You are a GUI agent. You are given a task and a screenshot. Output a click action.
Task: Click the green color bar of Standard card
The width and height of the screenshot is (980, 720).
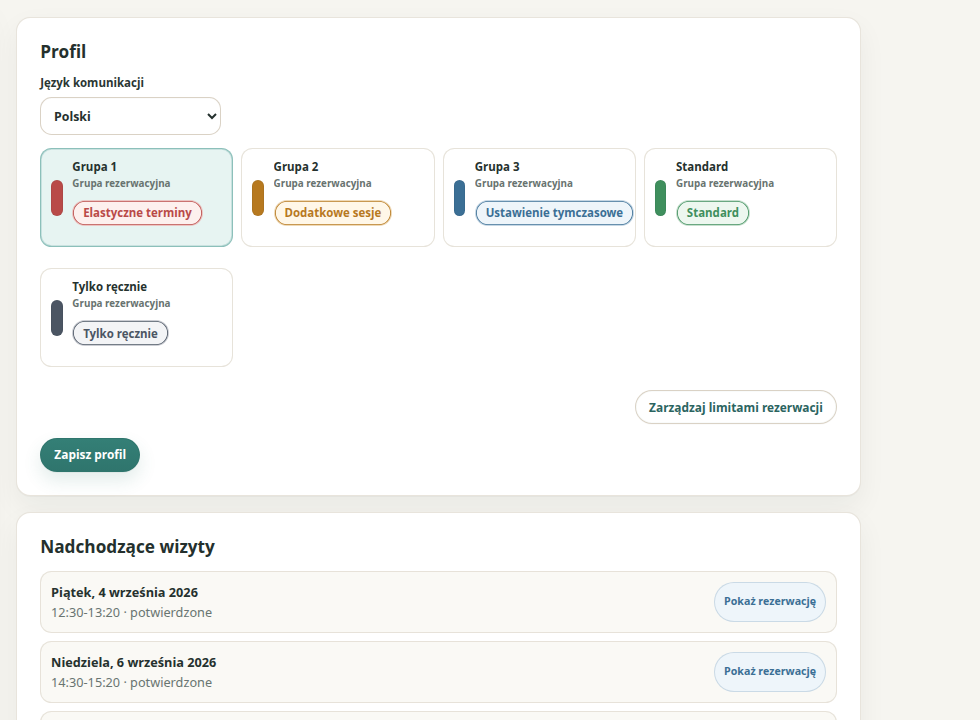pos(661,198)
